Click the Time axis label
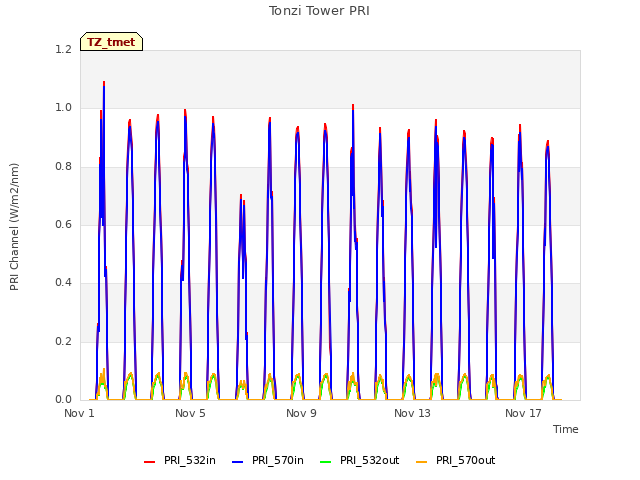Viewport: 640px width, 480px height. pos(565,429)
